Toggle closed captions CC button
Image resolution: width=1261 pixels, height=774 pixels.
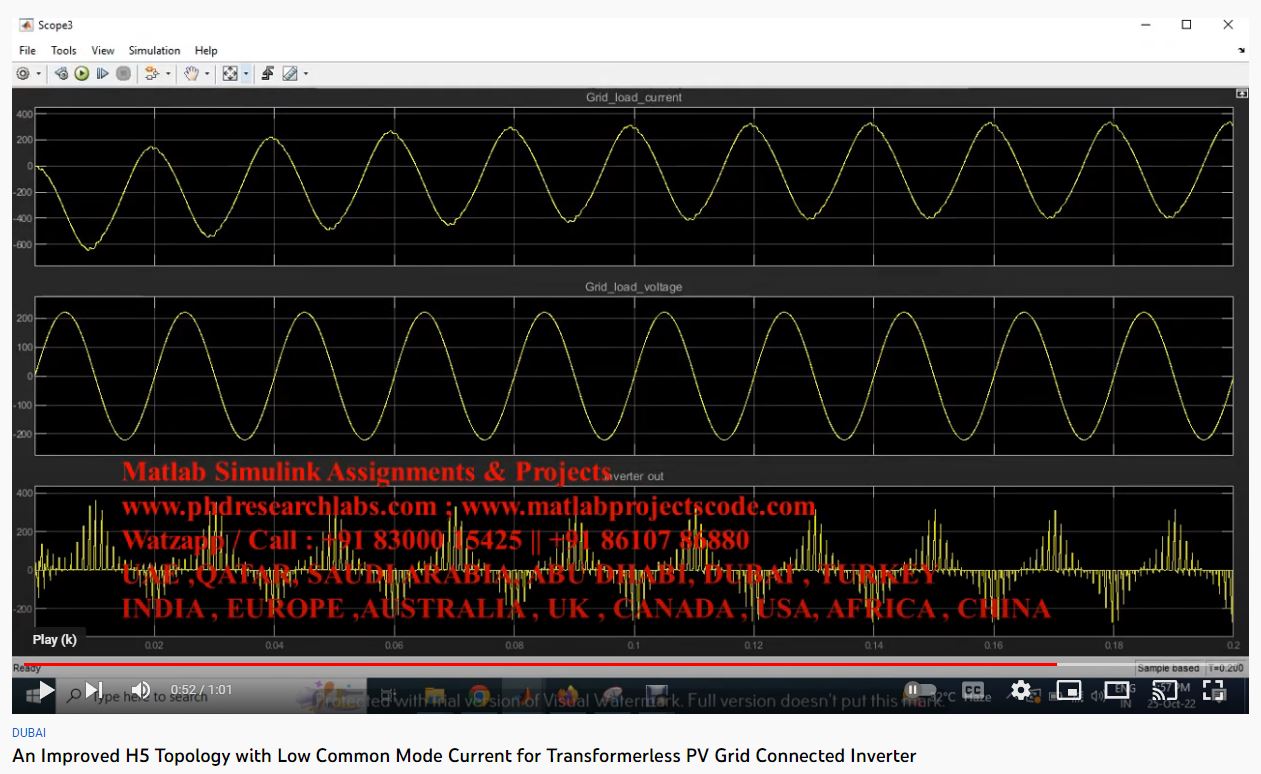coord(972,690)
